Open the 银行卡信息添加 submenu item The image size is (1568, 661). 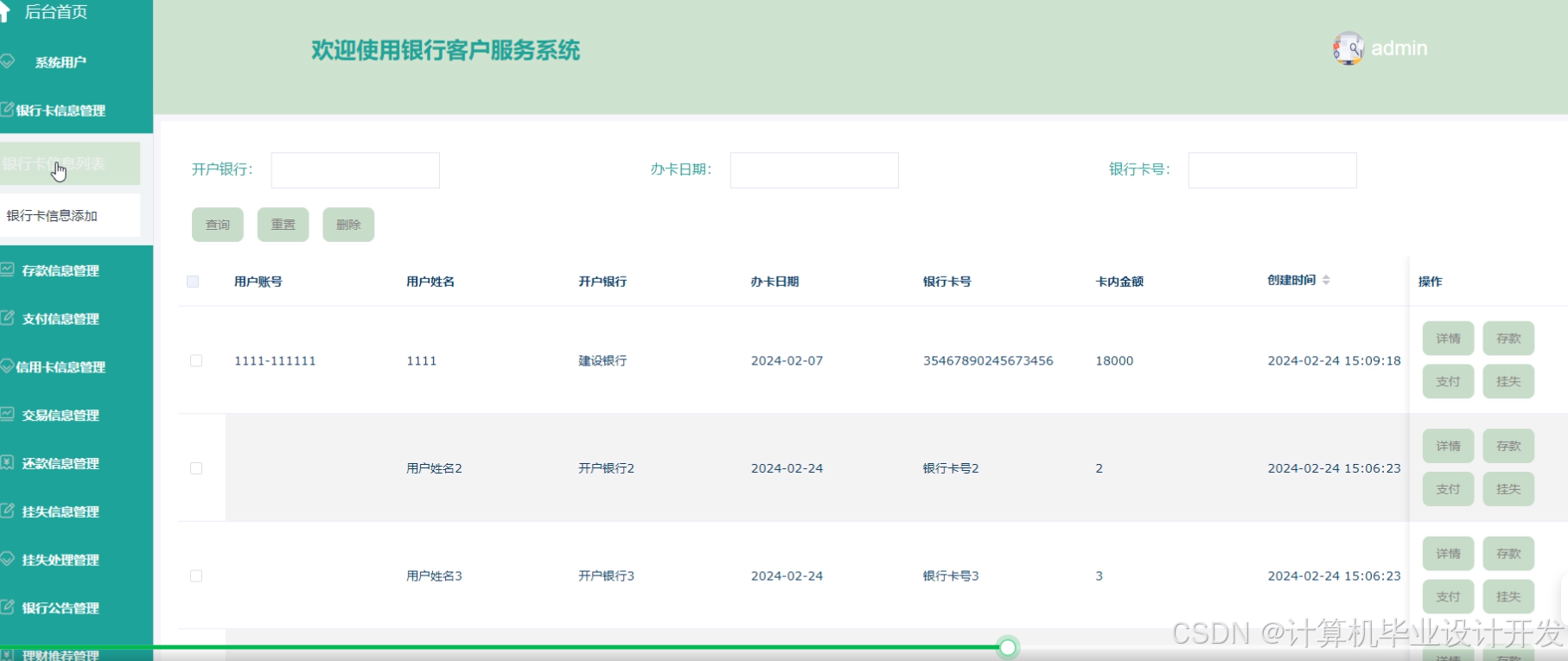pos(70,215)
